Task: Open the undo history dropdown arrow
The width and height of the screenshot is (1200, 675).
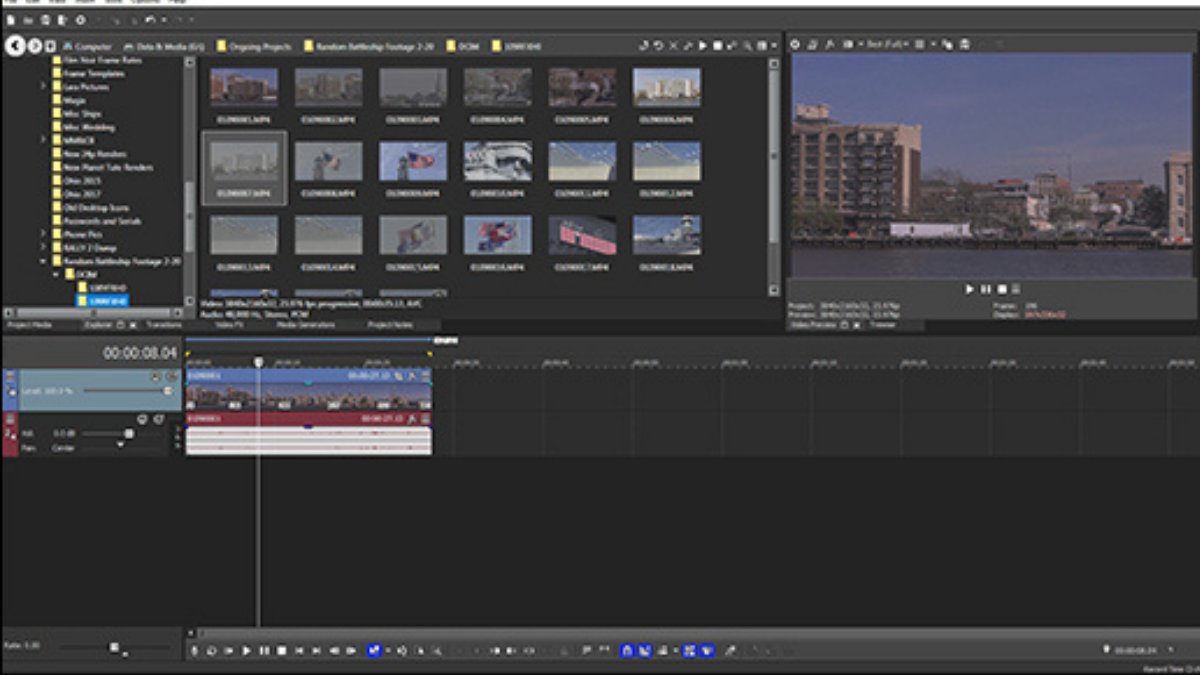Action: point(163,20)
